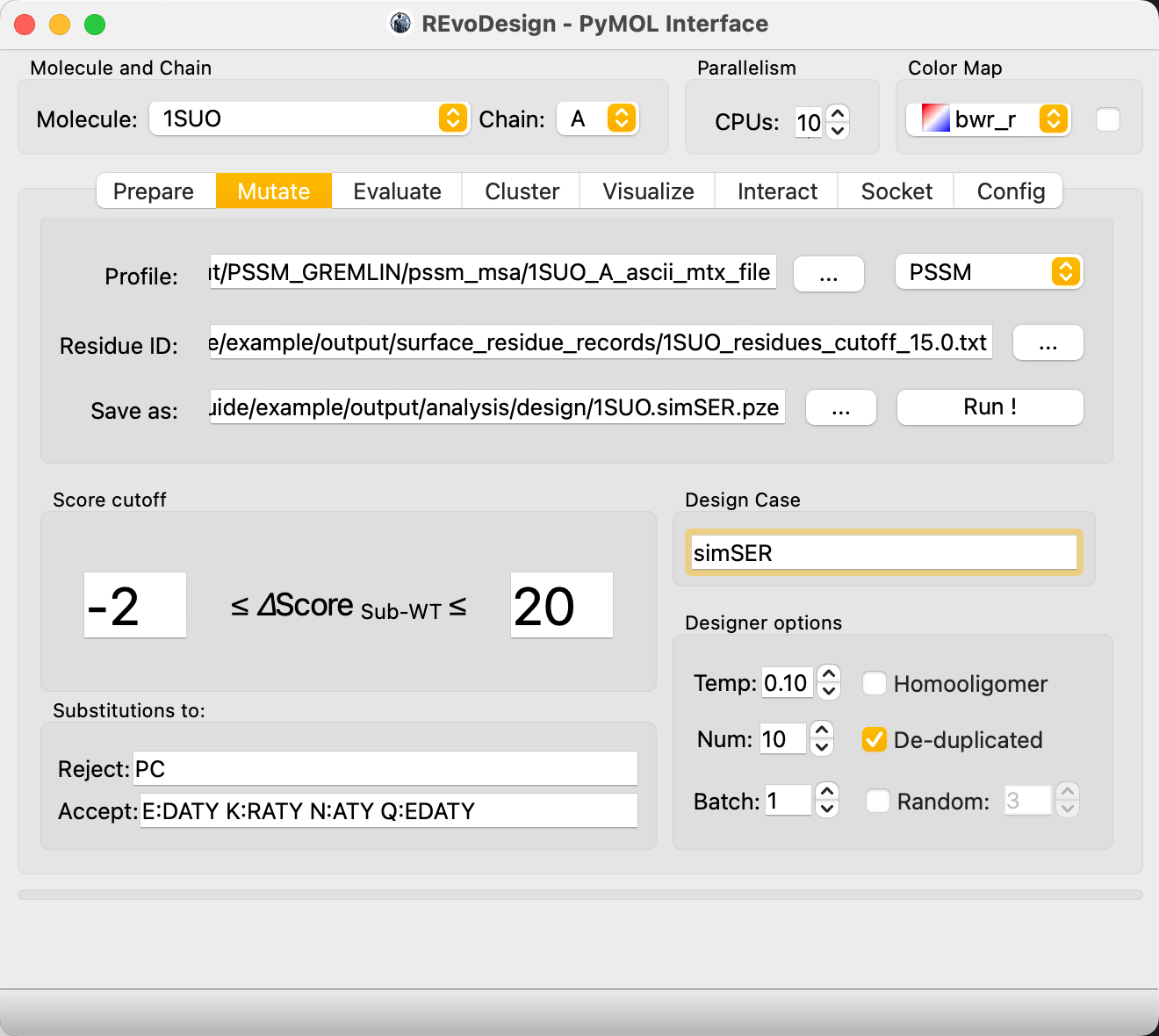Click the lower score cutoff field -2
The width and height of the screenshot is (1159, 1036).
[135, 605]
